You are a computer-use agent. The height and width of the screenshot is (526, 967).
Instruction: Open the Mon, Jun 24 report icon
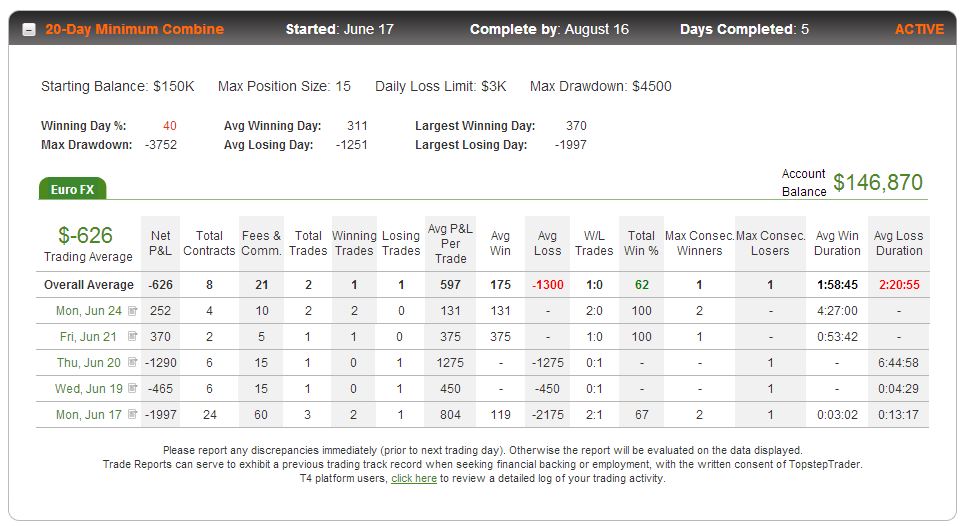tap(132, 311)
